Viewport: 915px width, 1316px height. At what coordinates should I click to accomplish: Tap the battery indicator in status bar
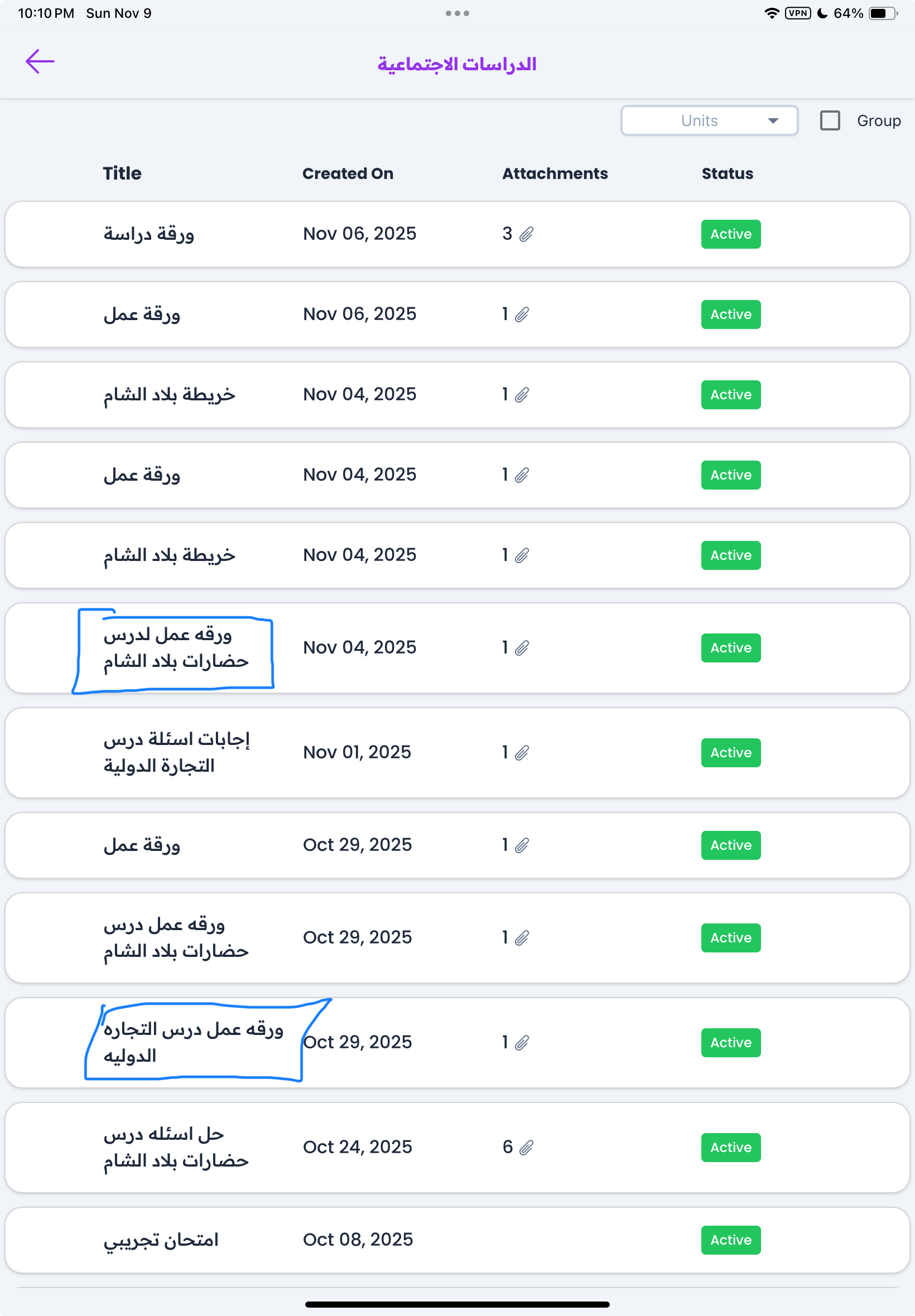pos(882,13)
